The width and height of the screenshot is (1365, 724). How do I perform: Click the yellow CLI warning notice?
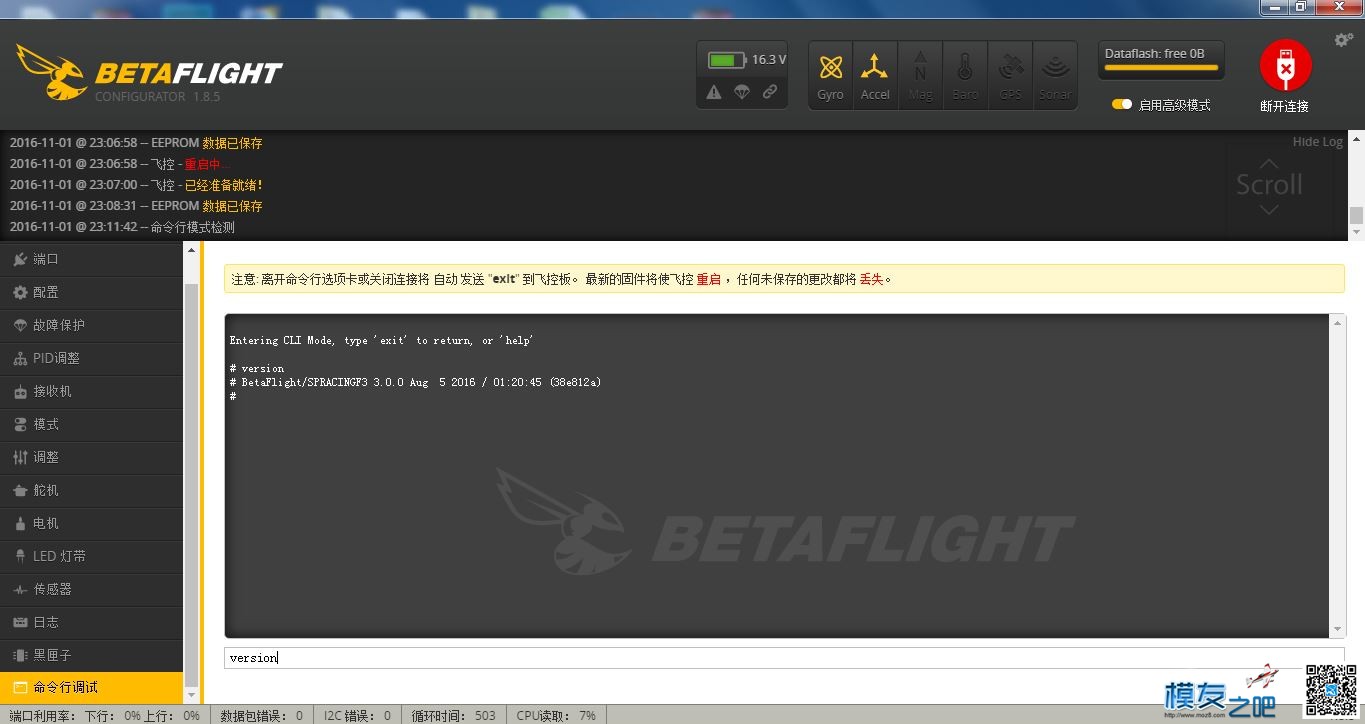pos(784,279)
